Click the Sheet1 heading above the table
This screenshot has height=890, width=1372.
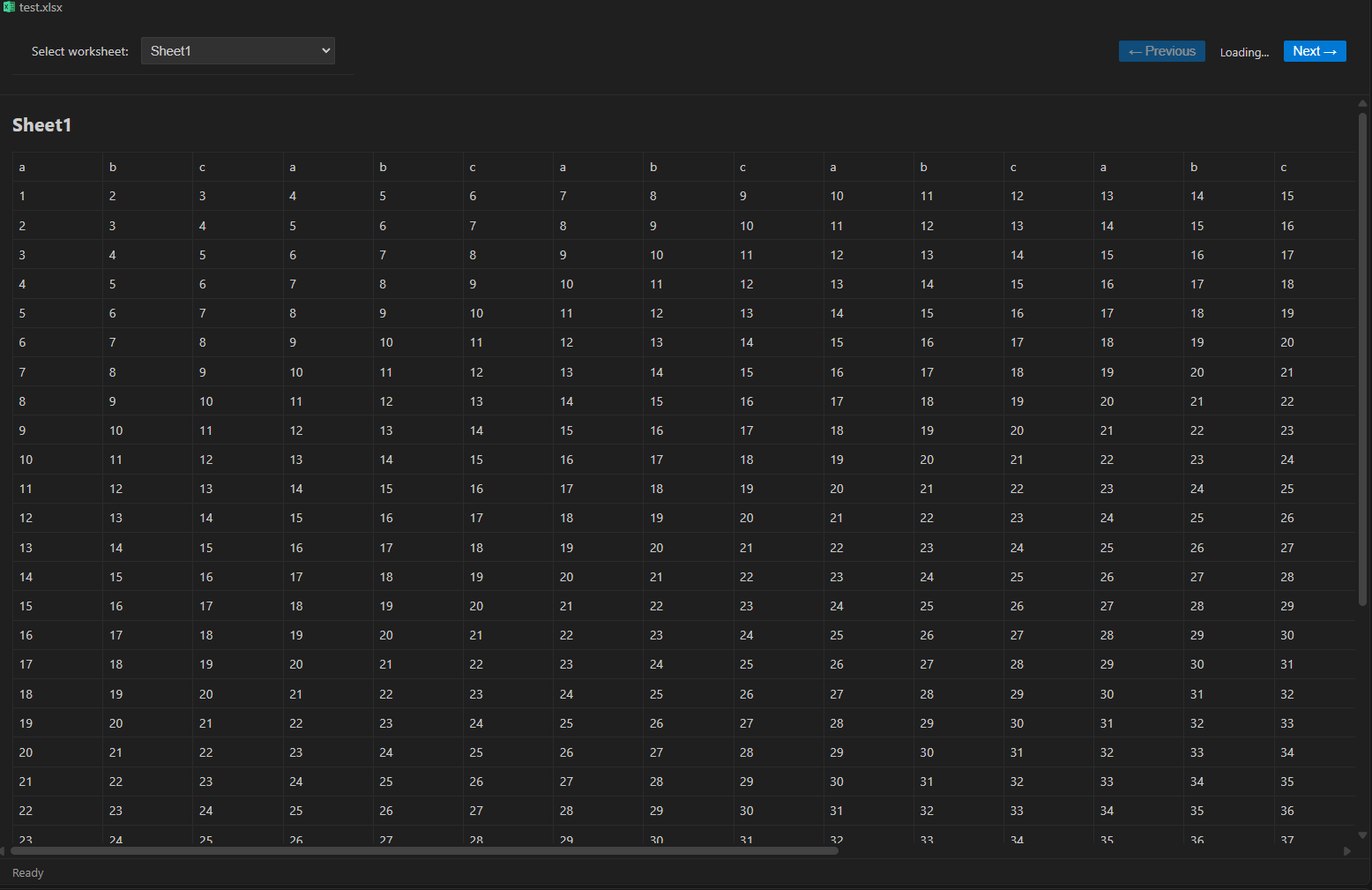pos(41,125)
